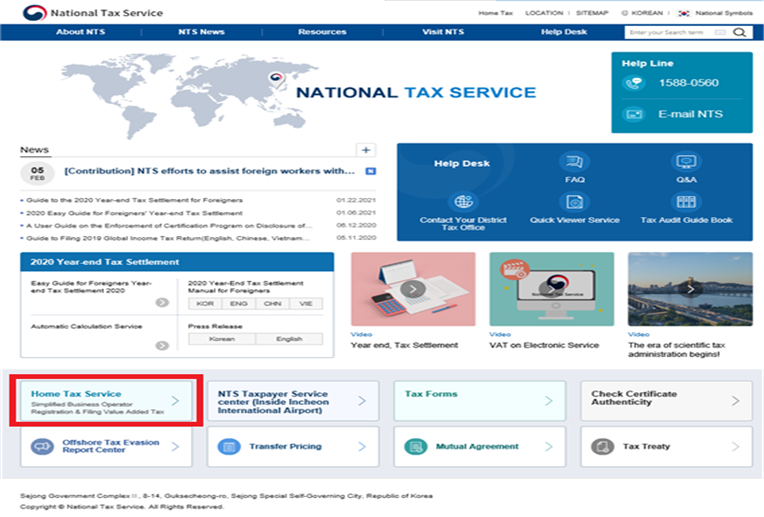Open the Tax Forms tile arrow
The height and width of the screenshot is (517, 764).
coord(549,401)
